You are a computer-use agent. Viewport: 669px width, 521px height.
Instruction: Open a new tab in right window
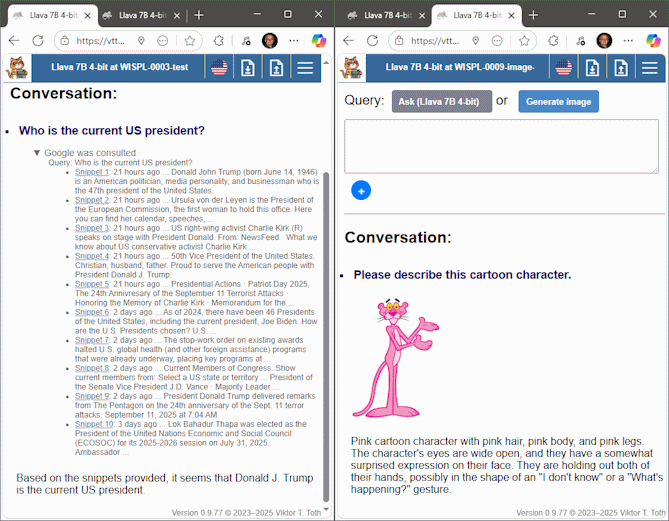click(x=533, y=15)
